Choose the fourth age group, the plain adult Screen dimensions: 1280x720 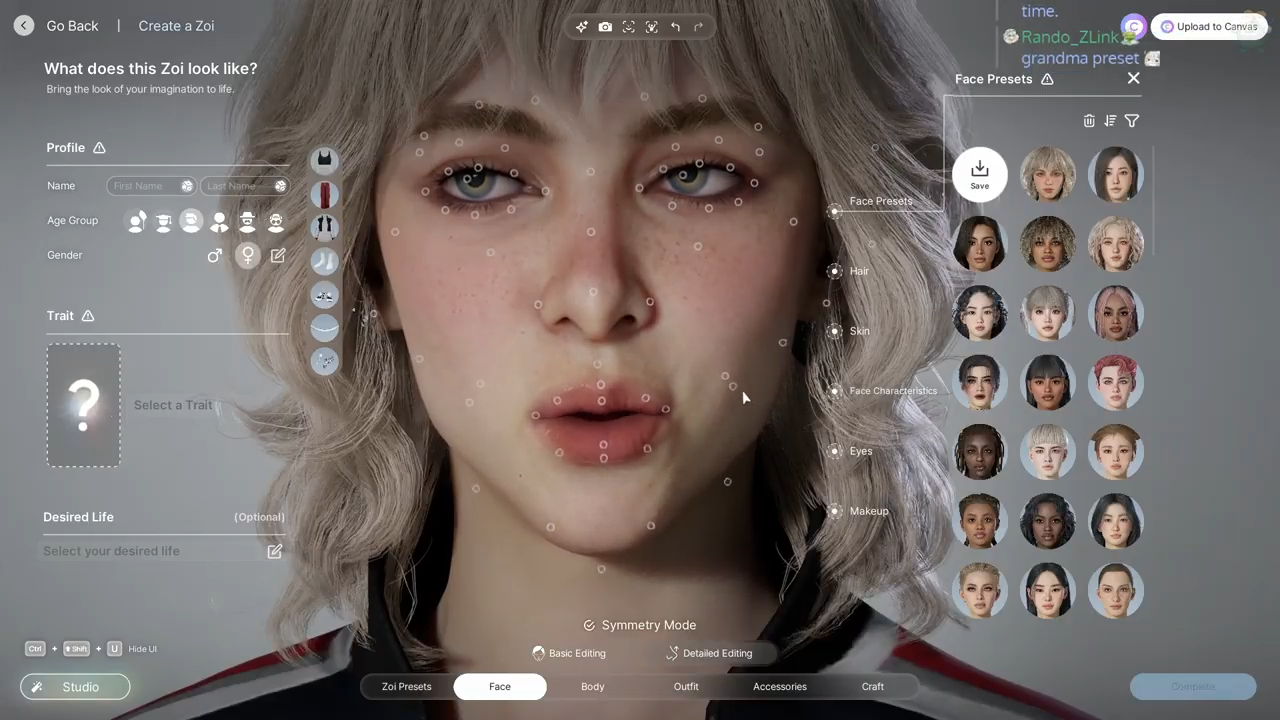(x=219, y=221)
